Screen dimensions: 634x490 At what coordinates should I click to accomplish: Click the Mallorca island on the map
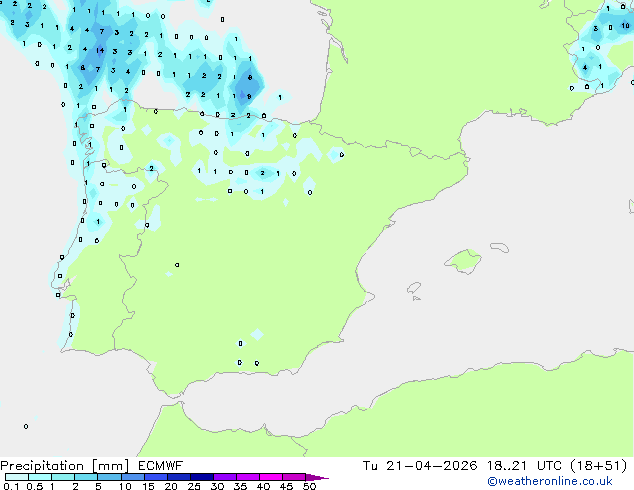[463, 261]
